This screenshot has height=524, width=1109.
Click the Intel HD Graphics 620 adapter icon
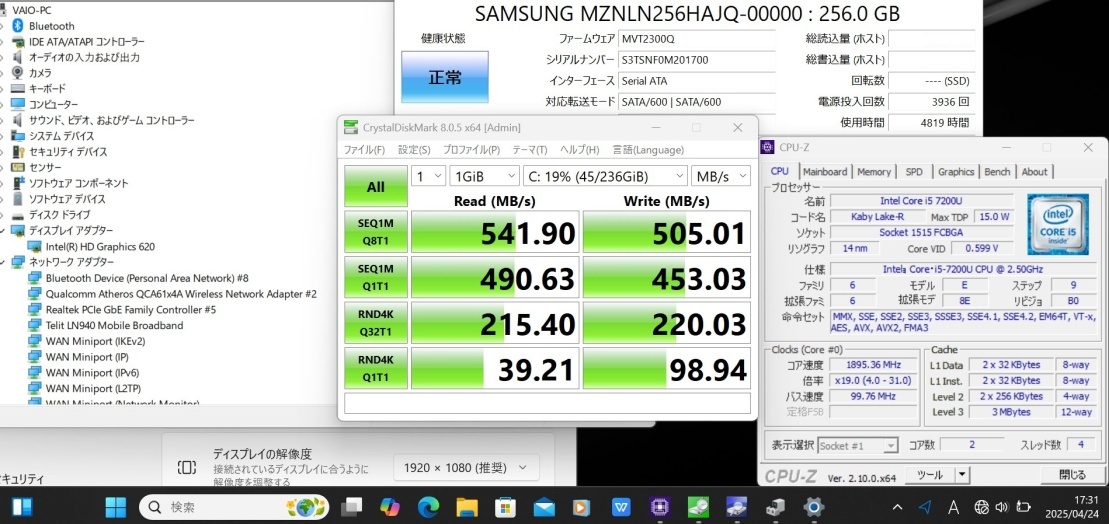[x=35, y=247]
